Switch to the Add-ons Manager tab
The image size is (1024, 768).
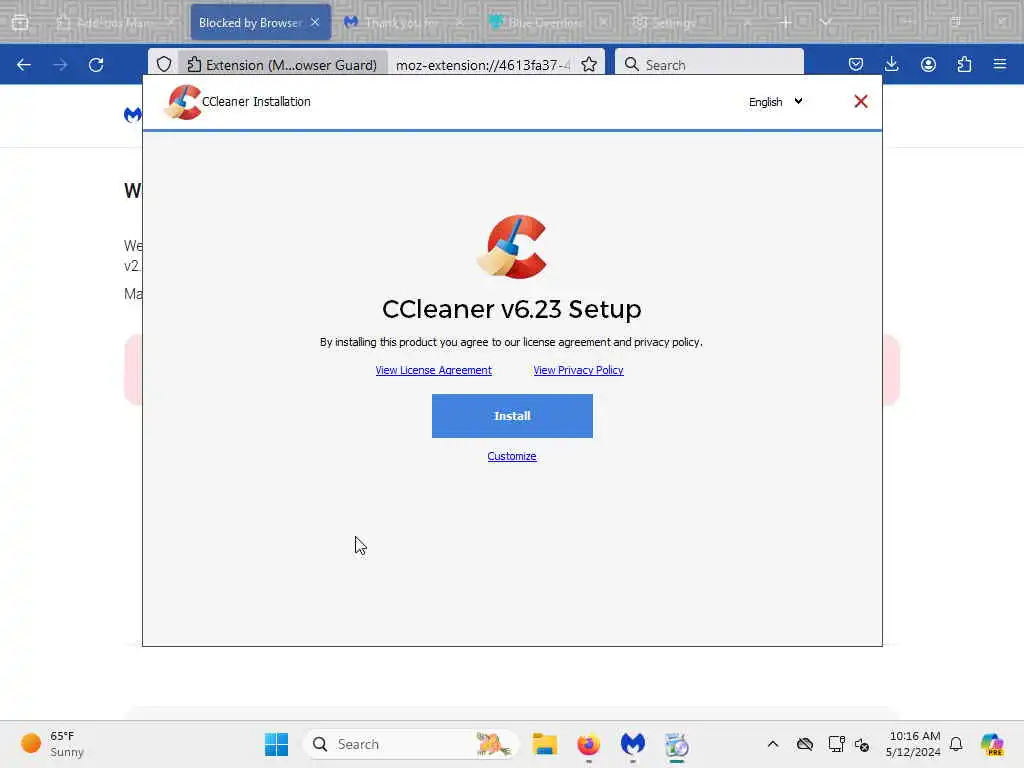click(115, 22)
